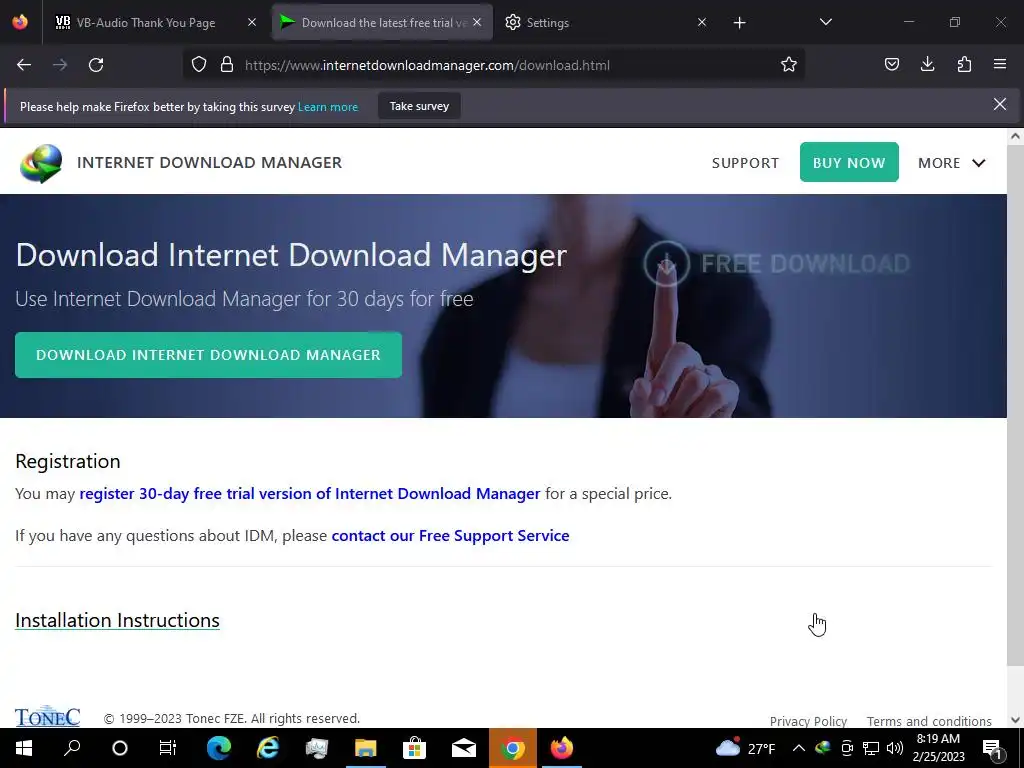This screenshot has height=768, width=1024.
Task: Open the clock showing 8:19 AM
Action: (938, 748)
